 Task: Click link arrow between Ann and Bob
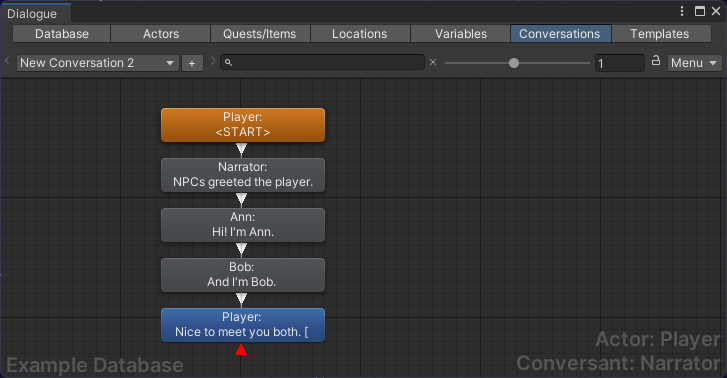pos(241,250)
